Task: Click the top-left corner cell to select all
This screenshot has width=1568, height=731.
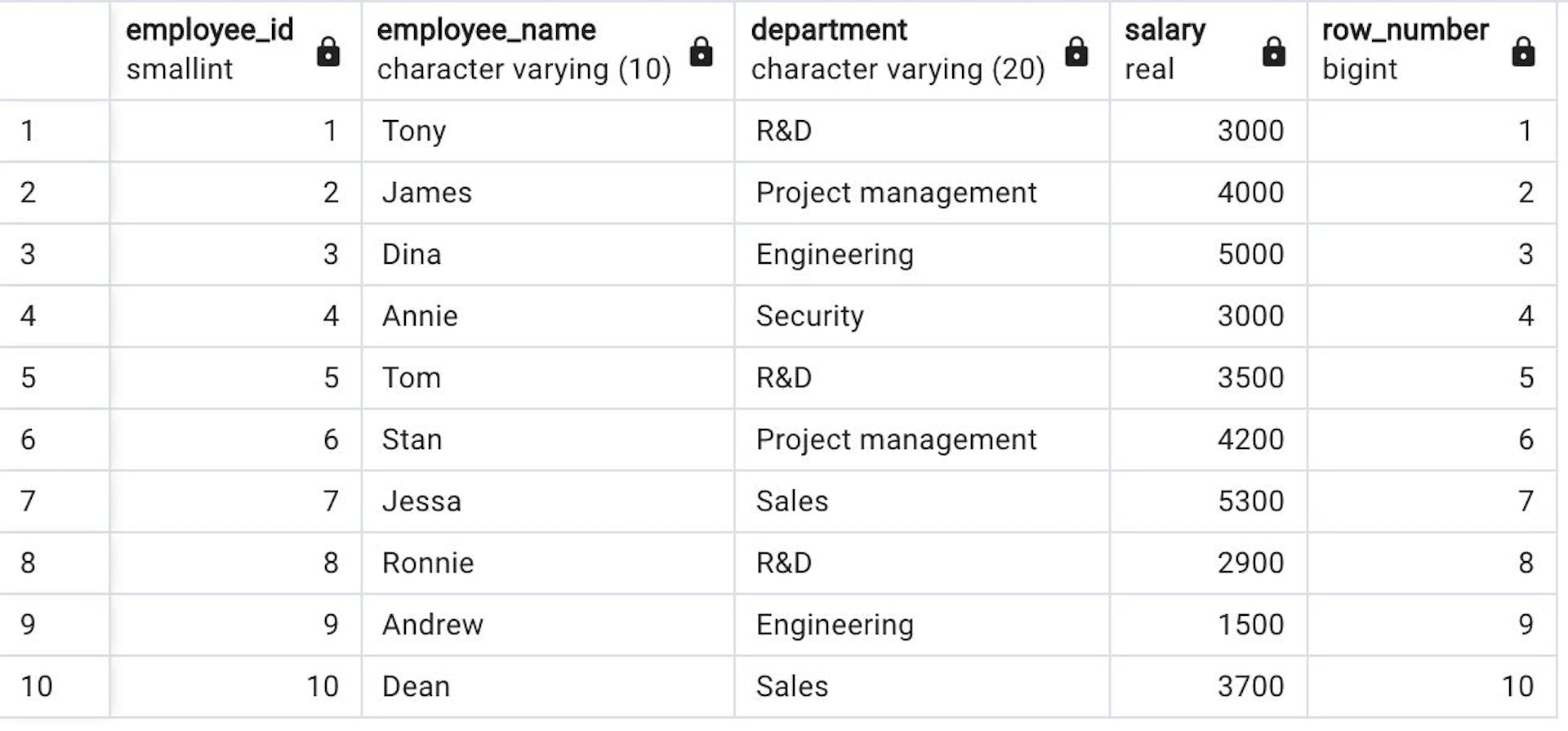Action: [53, 51]
